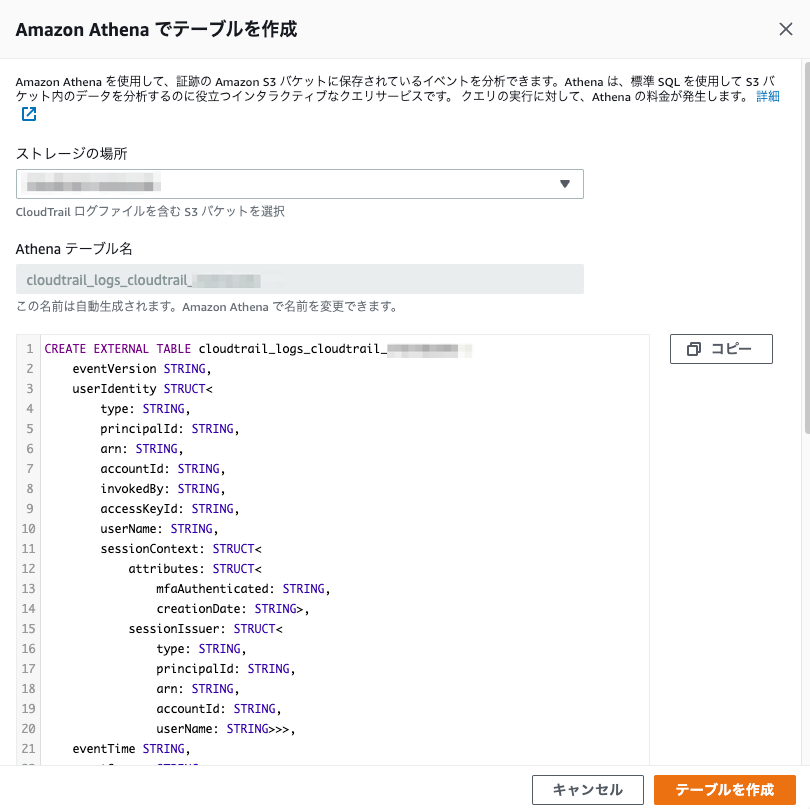Click the キャンセル button
810x809 pixels.
(587, 789)
